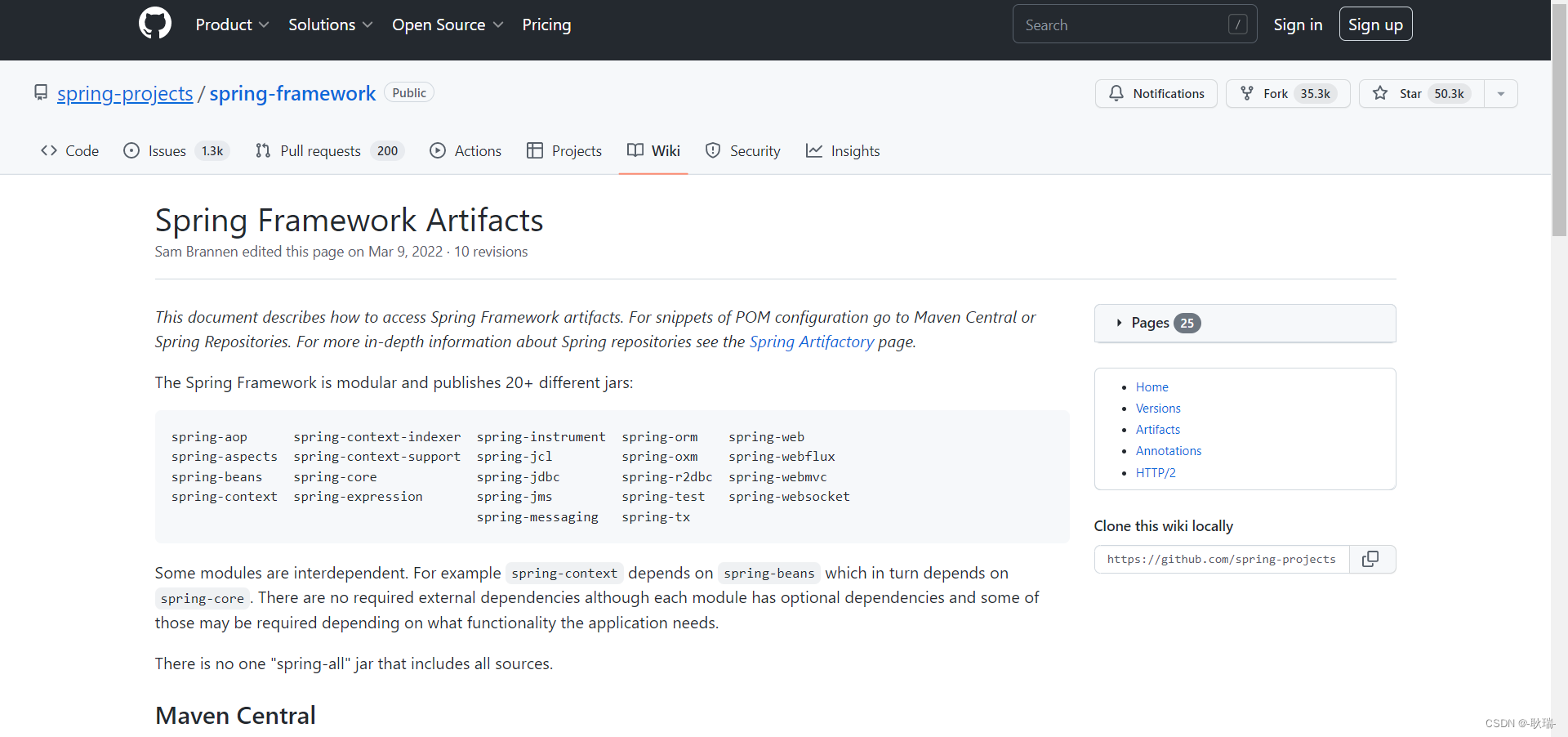1568x737 pixels.
Task: Open the Spring Artifactory page link
Action: coord(812,342)
